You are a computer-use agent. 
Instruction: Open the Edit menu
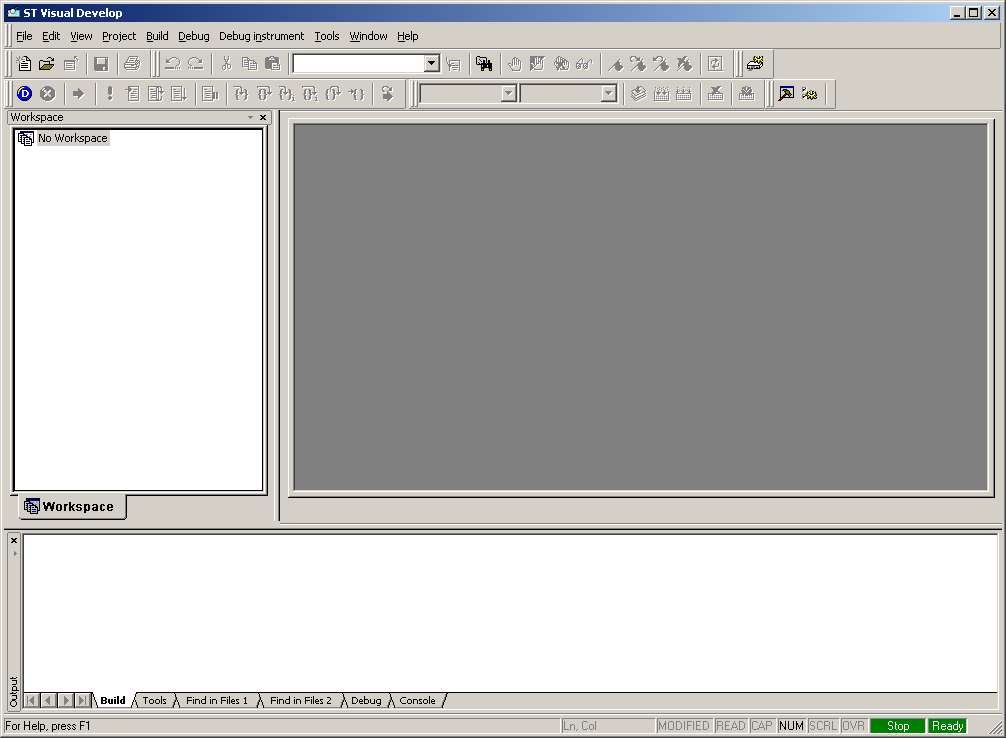51,36
